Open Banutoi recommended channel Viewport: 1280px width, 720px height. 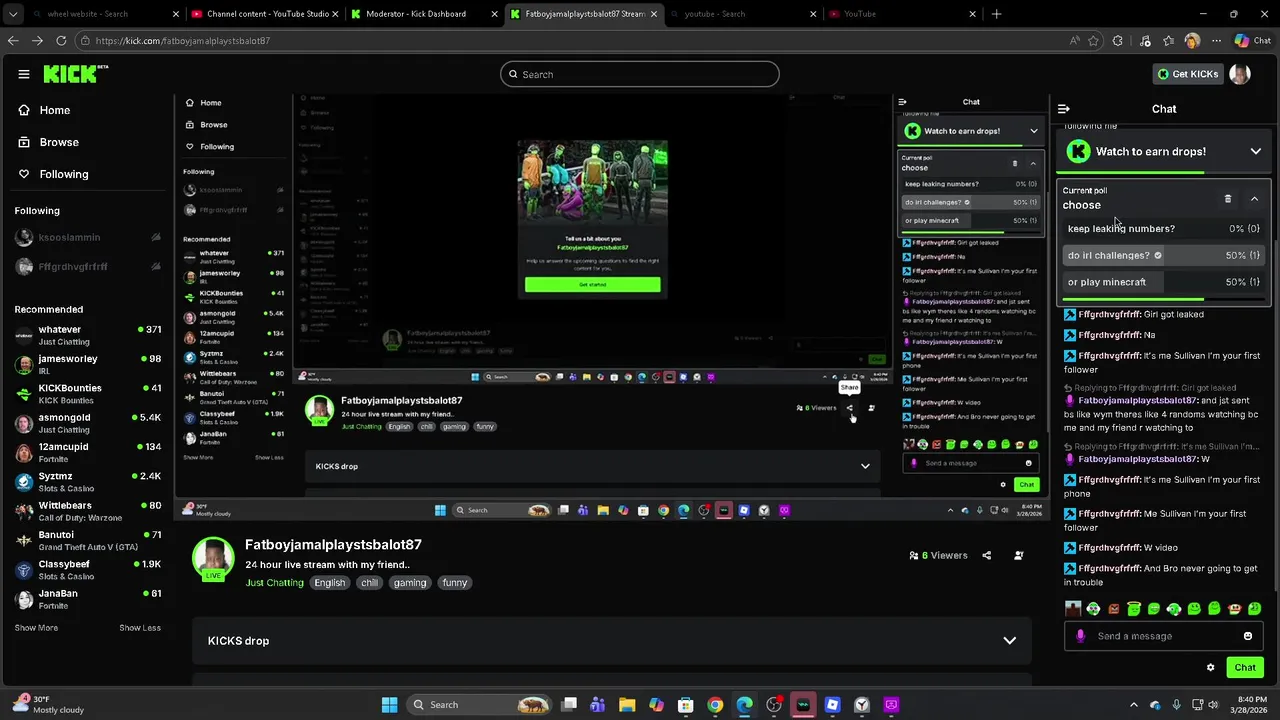click(88, 540)
